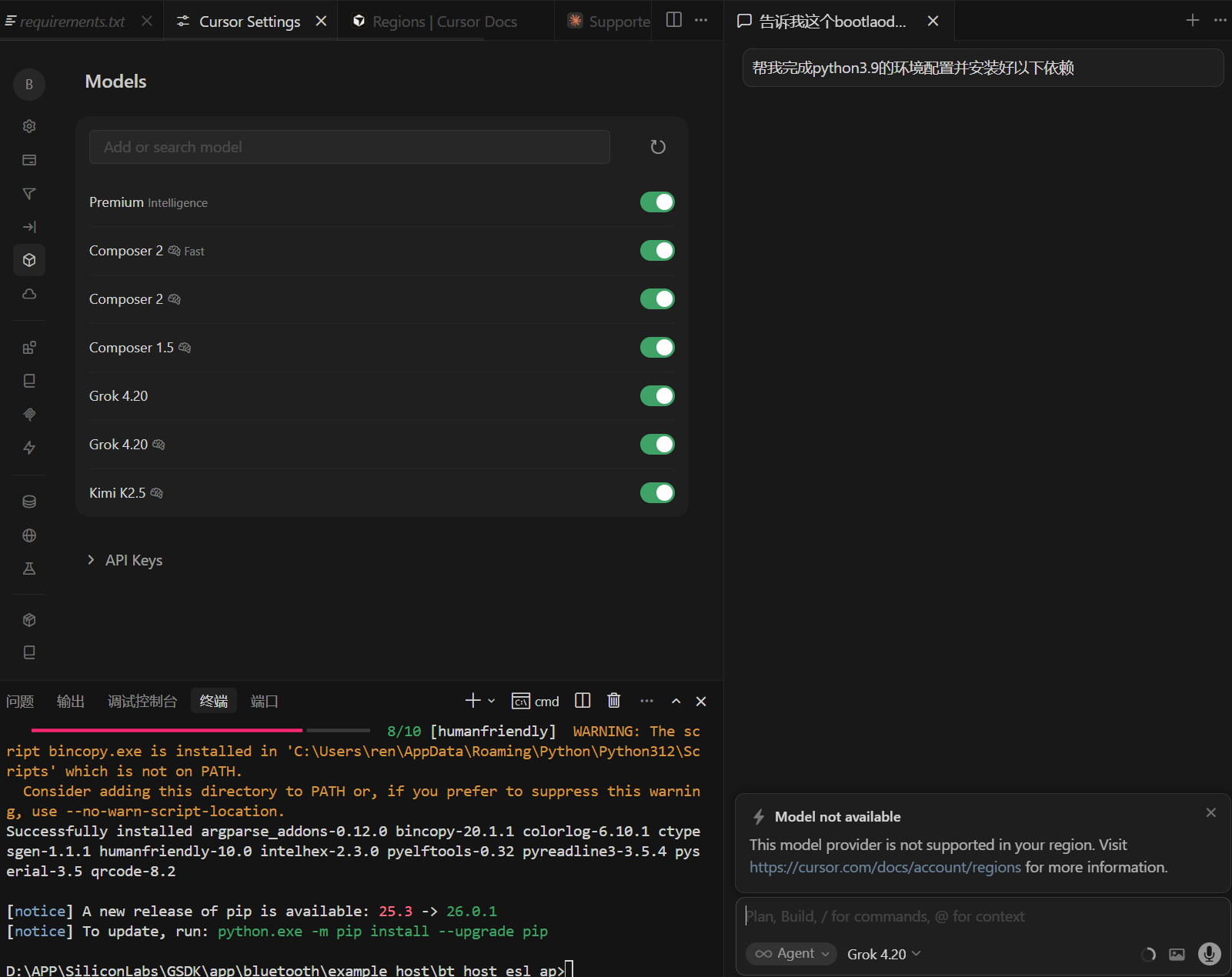Toggle off the Premium Intelligence model
The width and height of the screenshot is (1232, 977).
[657, 202]
